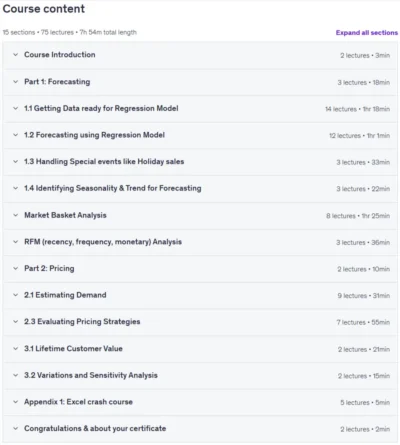Click Expand all sections link
The width and height of the screenshot is (400, 445).
coord(367,33)
